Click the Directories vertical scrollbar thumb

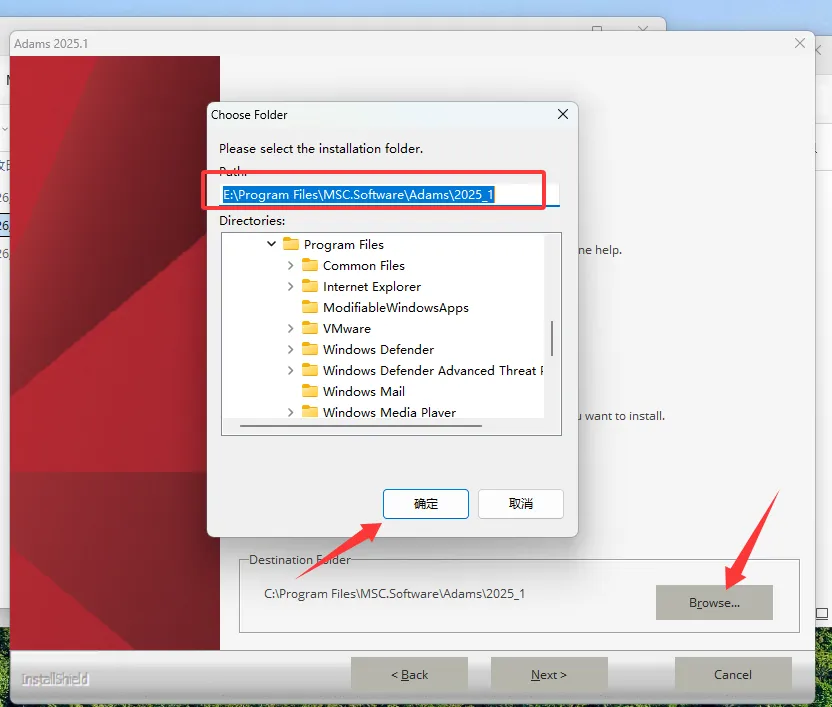point(552,338)
